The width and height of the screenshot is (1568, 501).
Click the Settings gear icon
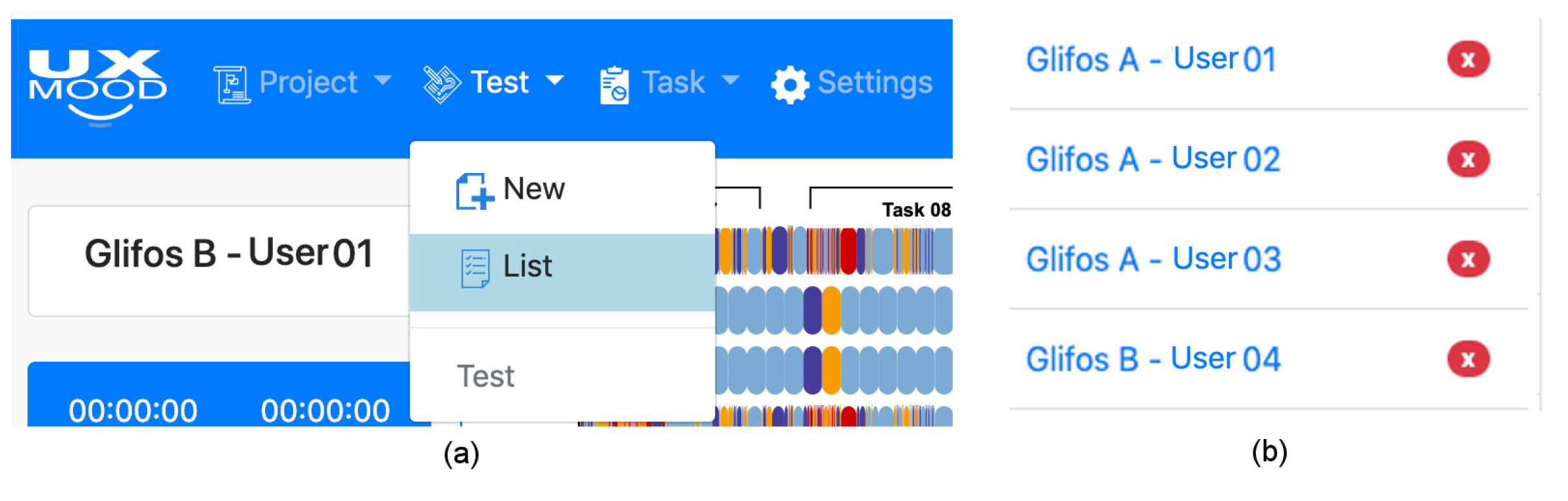(x=789, y=85)
